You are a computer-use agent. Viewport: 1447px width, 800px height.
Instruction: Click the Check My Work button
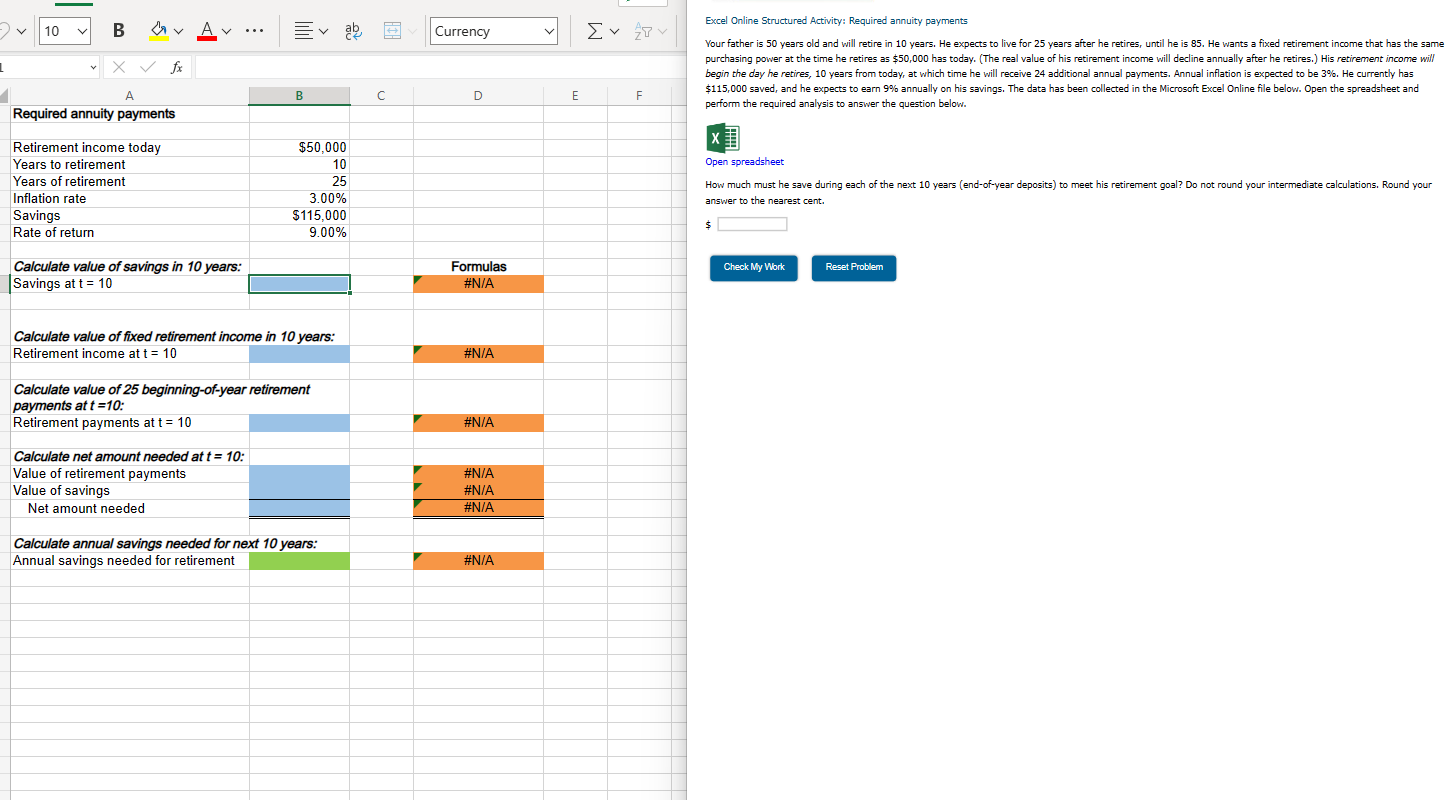(753, 268)
